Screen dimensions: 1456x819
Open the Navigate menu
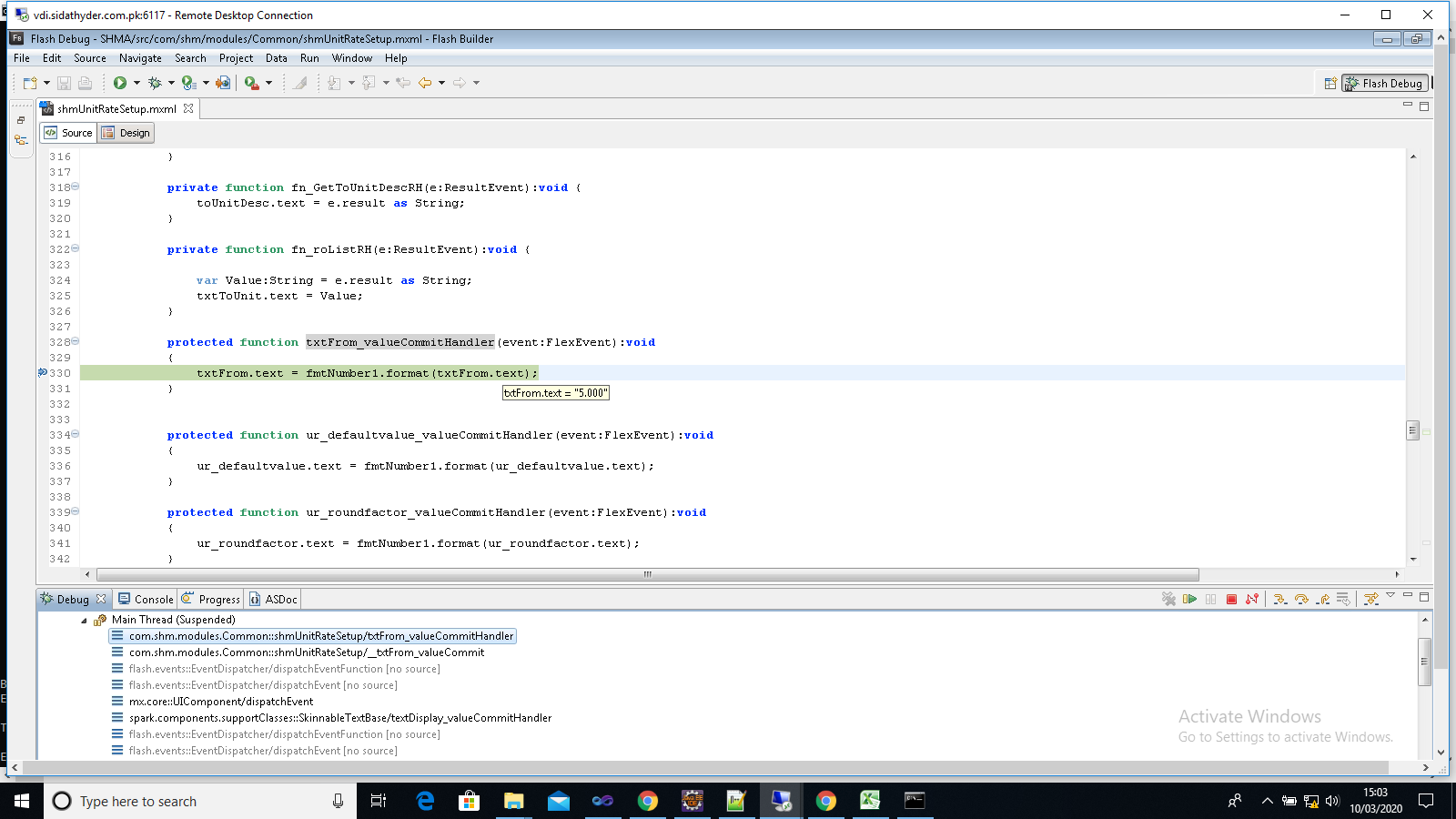click(x=140, y=58)
